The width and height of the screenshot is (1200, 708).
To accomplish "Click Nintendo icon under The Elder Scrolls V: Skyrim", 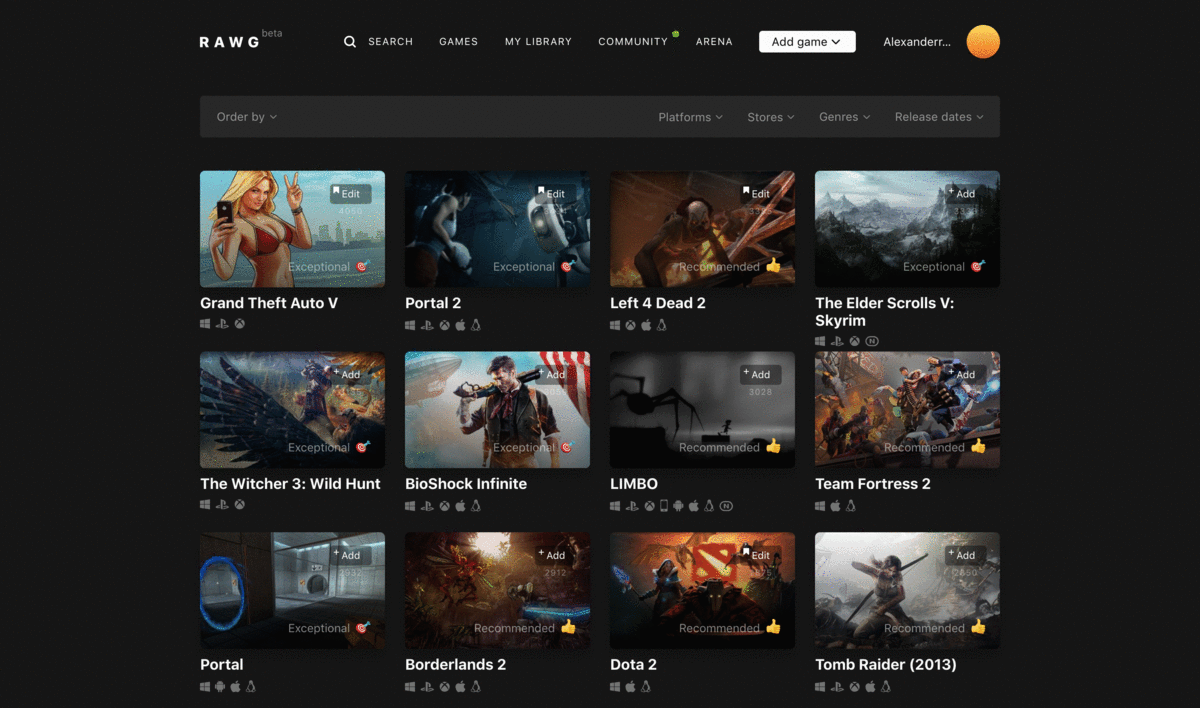I will tap(872, 341).
